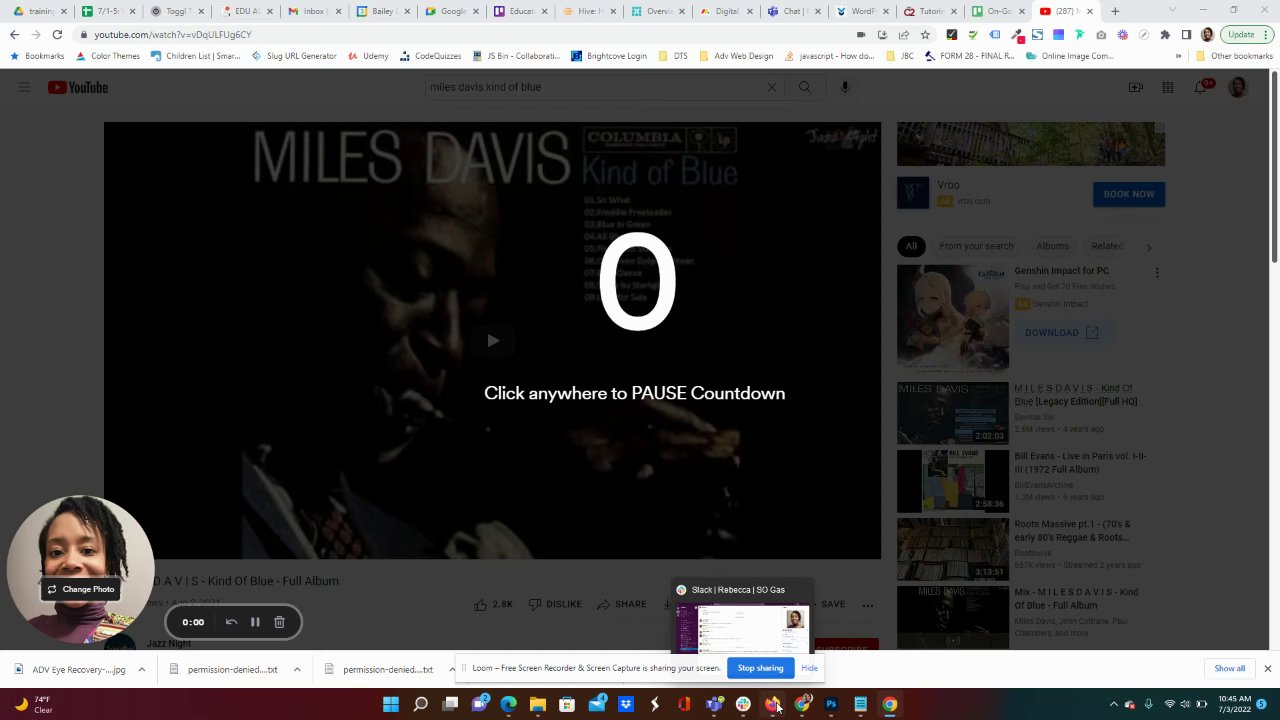Expand hidden bookmarks with double chevron
Screen dimensions: 1280x720
coord(1178,56)
